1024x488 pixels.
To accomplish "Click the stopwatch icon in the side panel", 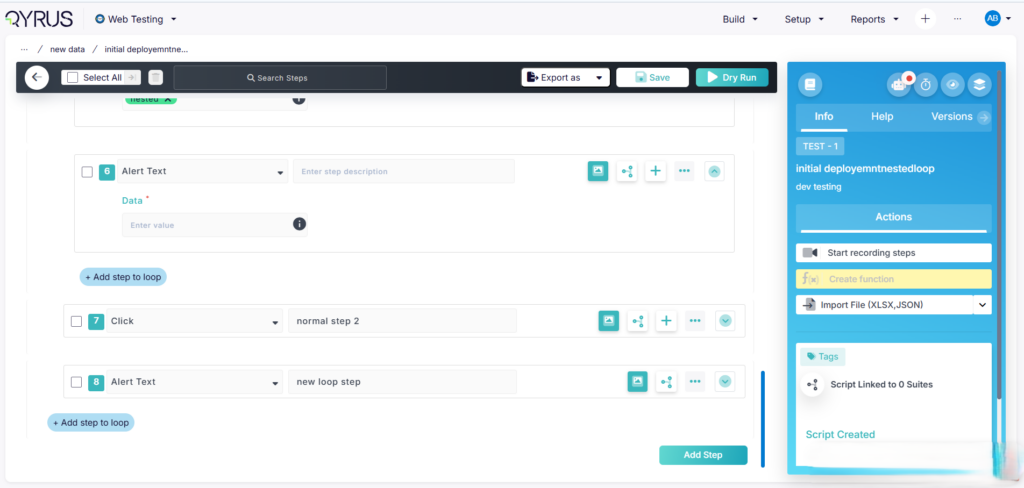I will (x=926, y=85).
